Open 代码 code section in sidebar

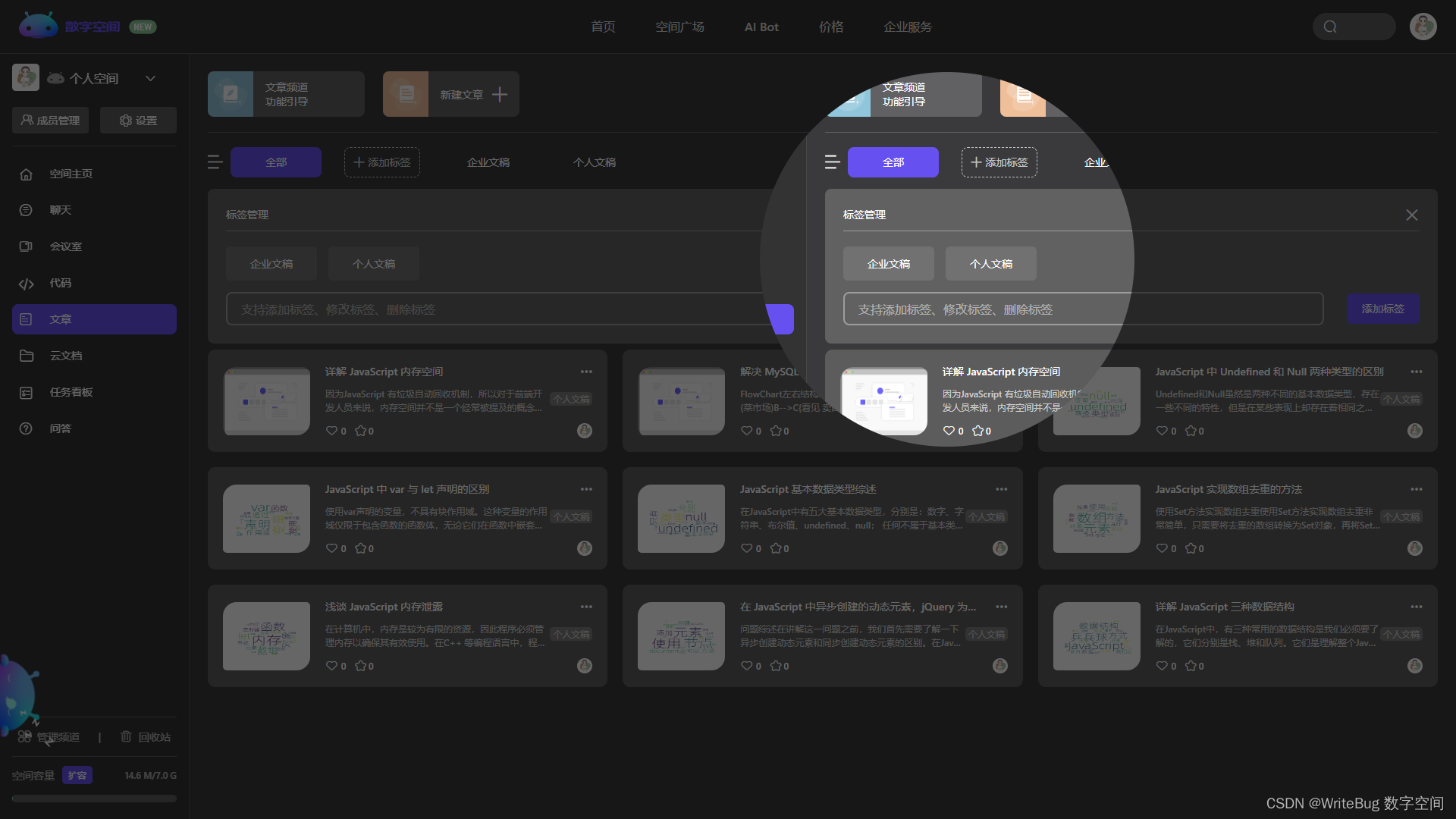click(x=60, y=283)
